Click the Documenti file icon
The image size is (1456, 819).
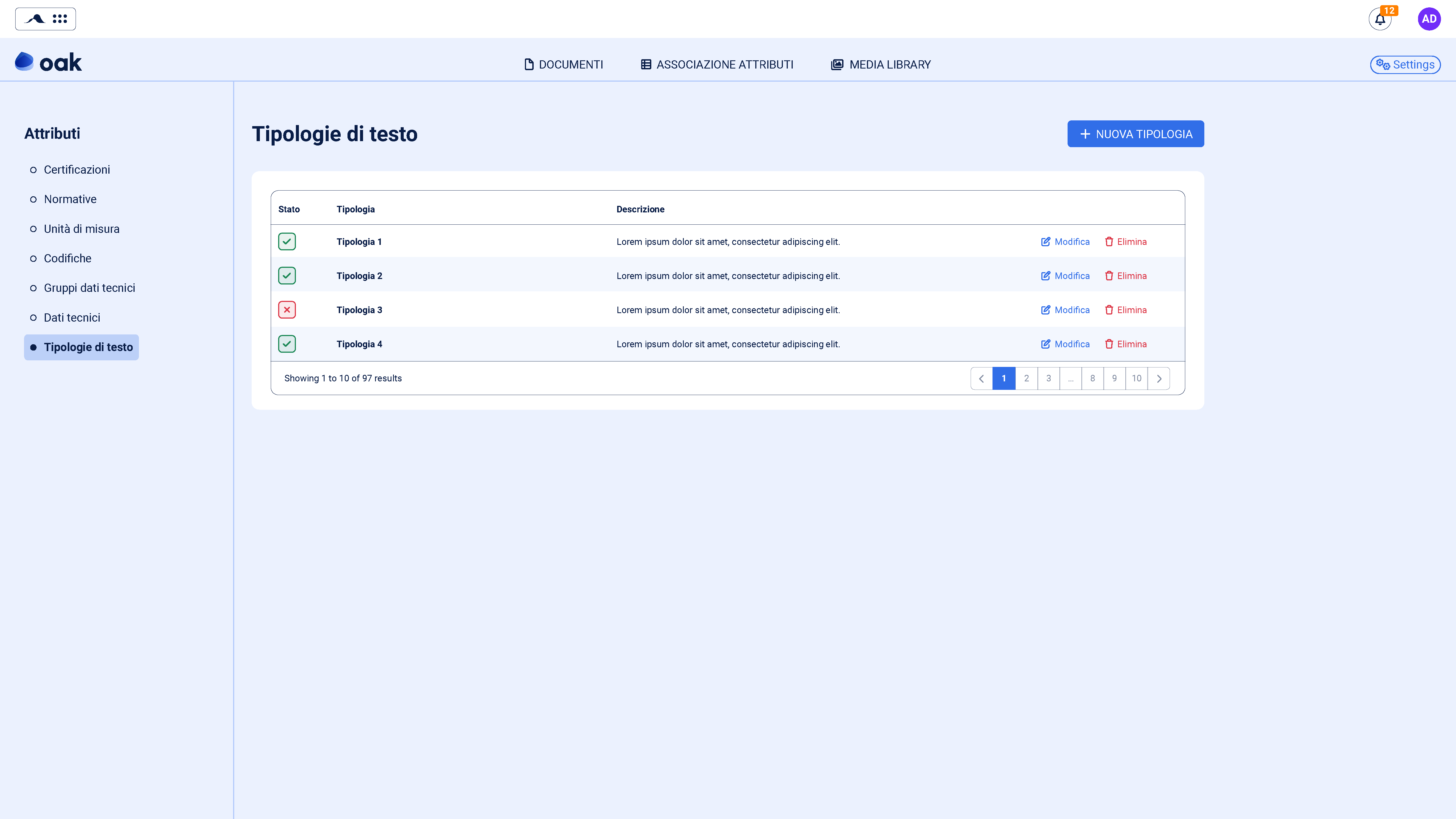529,64
